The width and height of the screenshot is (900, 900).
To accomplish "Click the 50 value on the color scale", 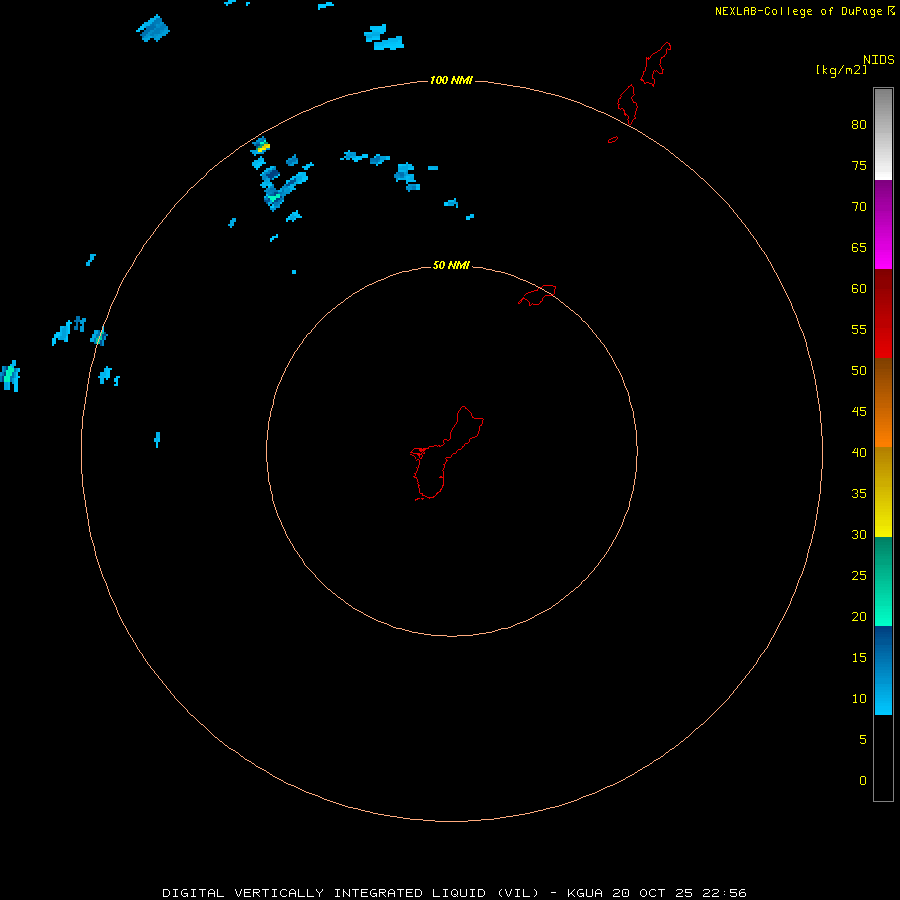I will (x=859, y=371).
